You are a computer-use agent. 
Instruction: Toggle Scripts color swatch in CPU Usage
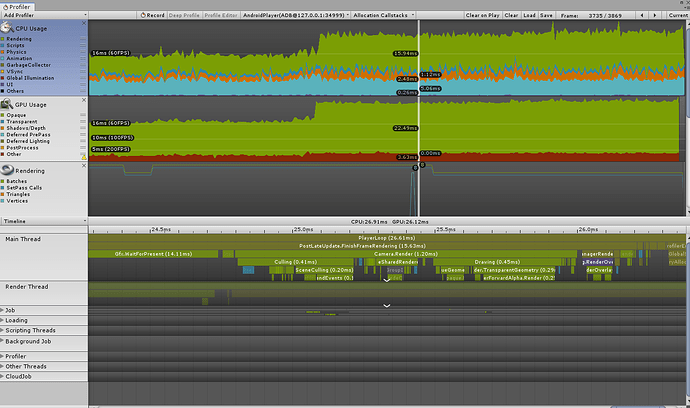pyautogui.click(x=3, y=45)
